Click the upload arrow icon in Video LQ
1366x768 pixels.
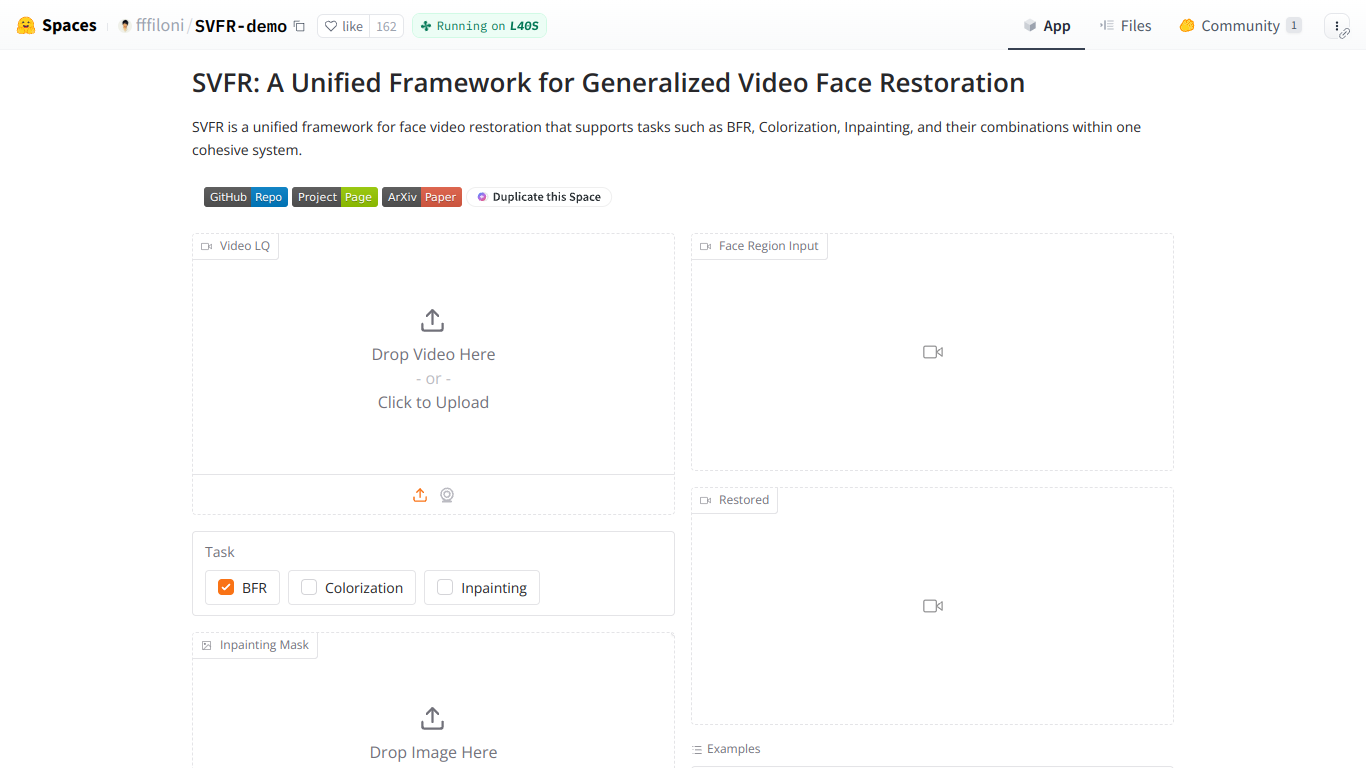tap(432, 320)
